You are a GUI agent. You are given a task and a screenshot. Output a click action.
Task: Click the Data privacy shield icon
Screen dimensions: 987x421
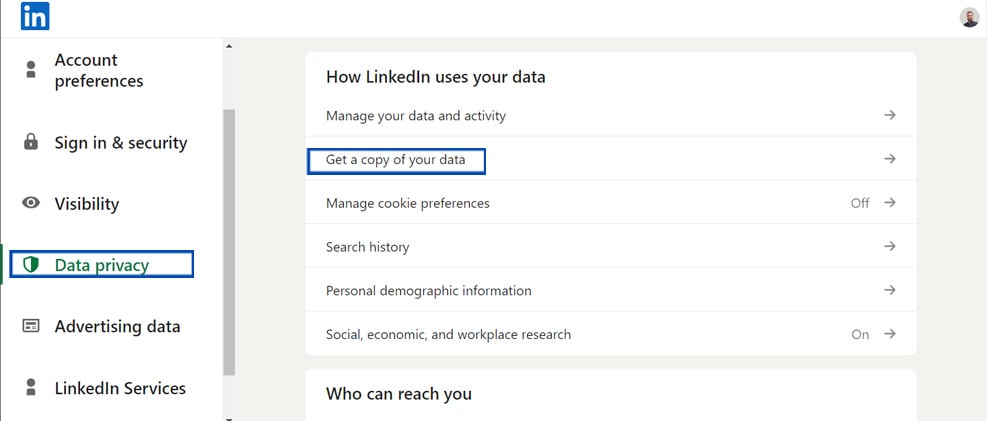pyautogui.click(x=31, y=265)
